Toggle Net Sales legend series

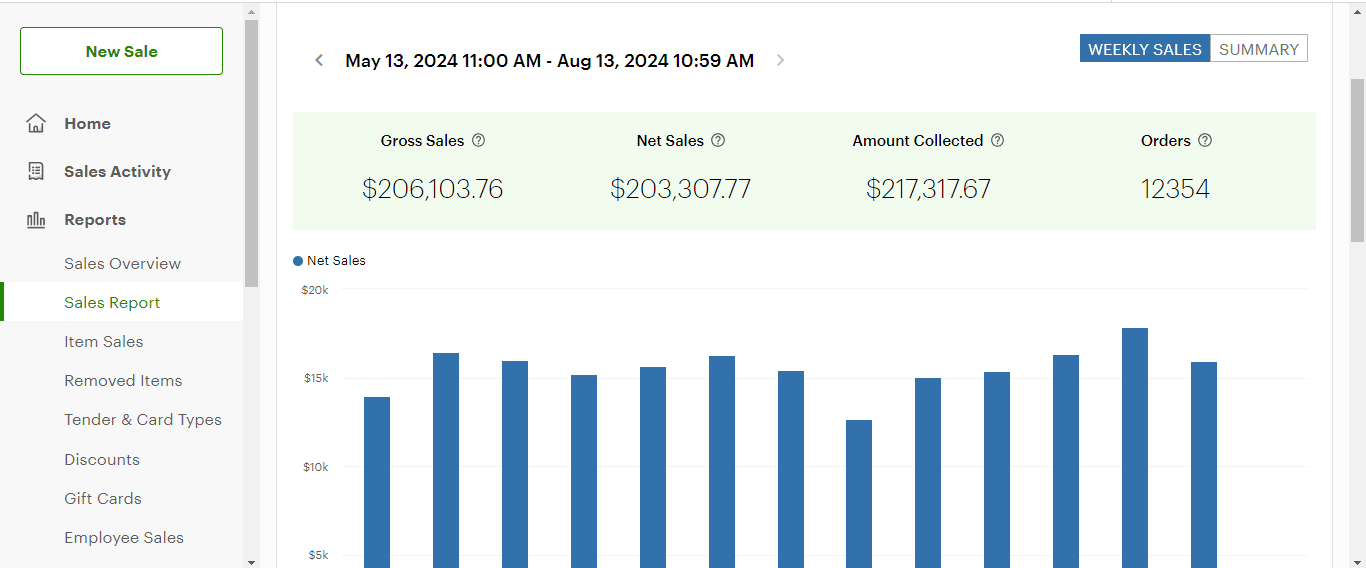(x=330, y=261)
